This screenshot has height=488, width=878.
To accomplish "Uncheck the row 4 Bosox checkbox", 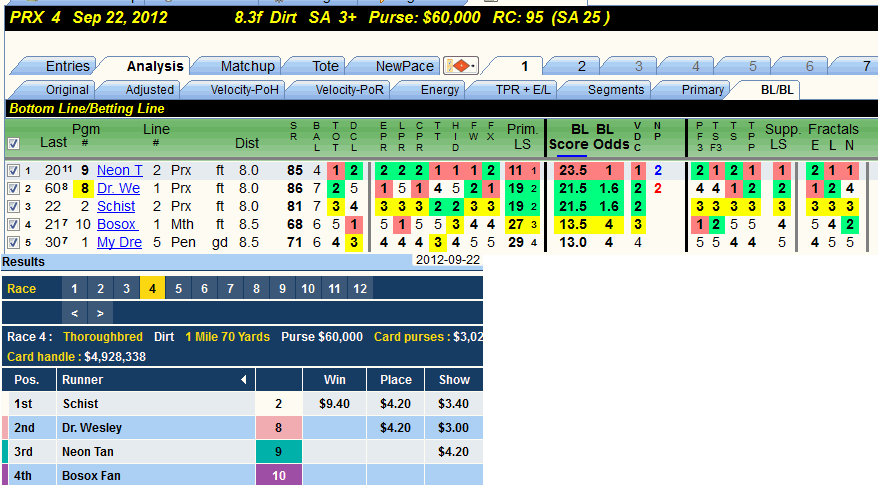I will pos(13,224).
